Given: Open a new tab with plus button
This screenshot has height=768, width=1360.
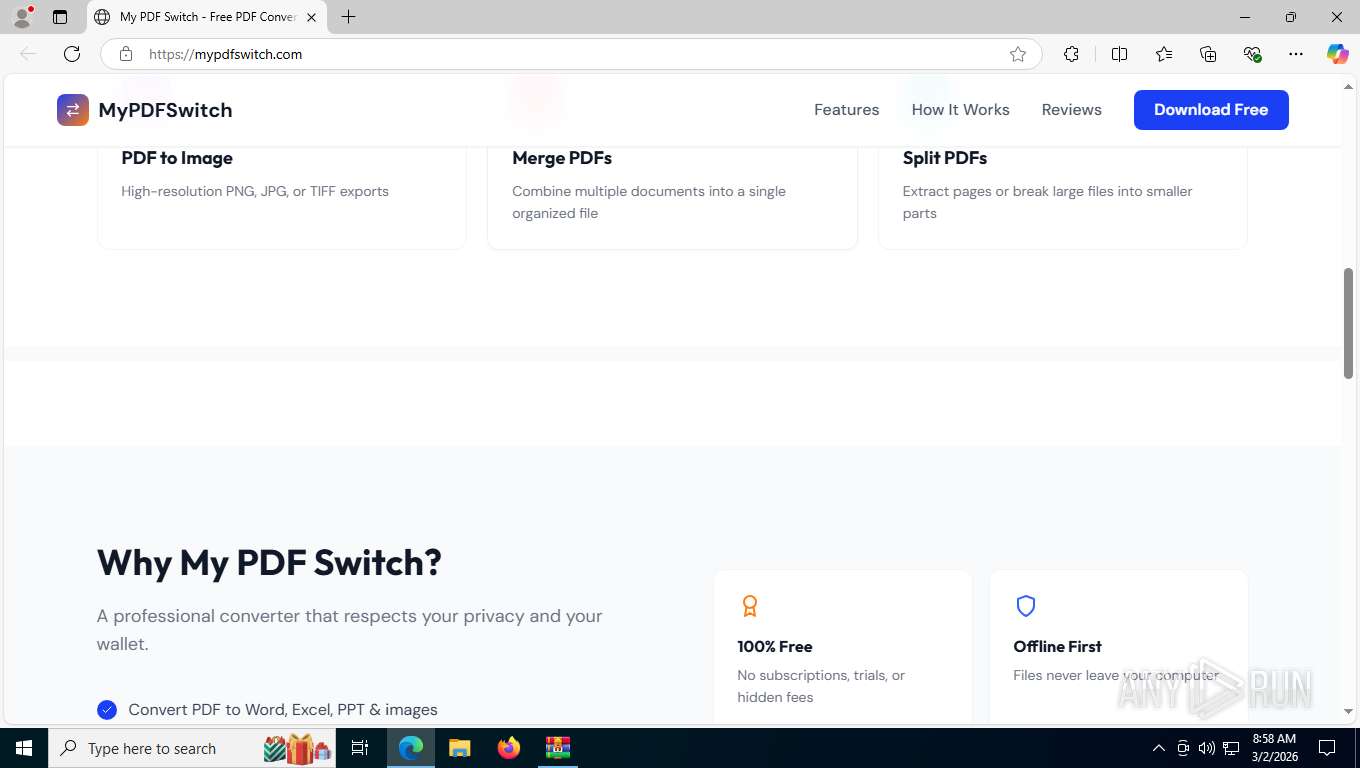Looking at the screenshot, I should (348, 17).
